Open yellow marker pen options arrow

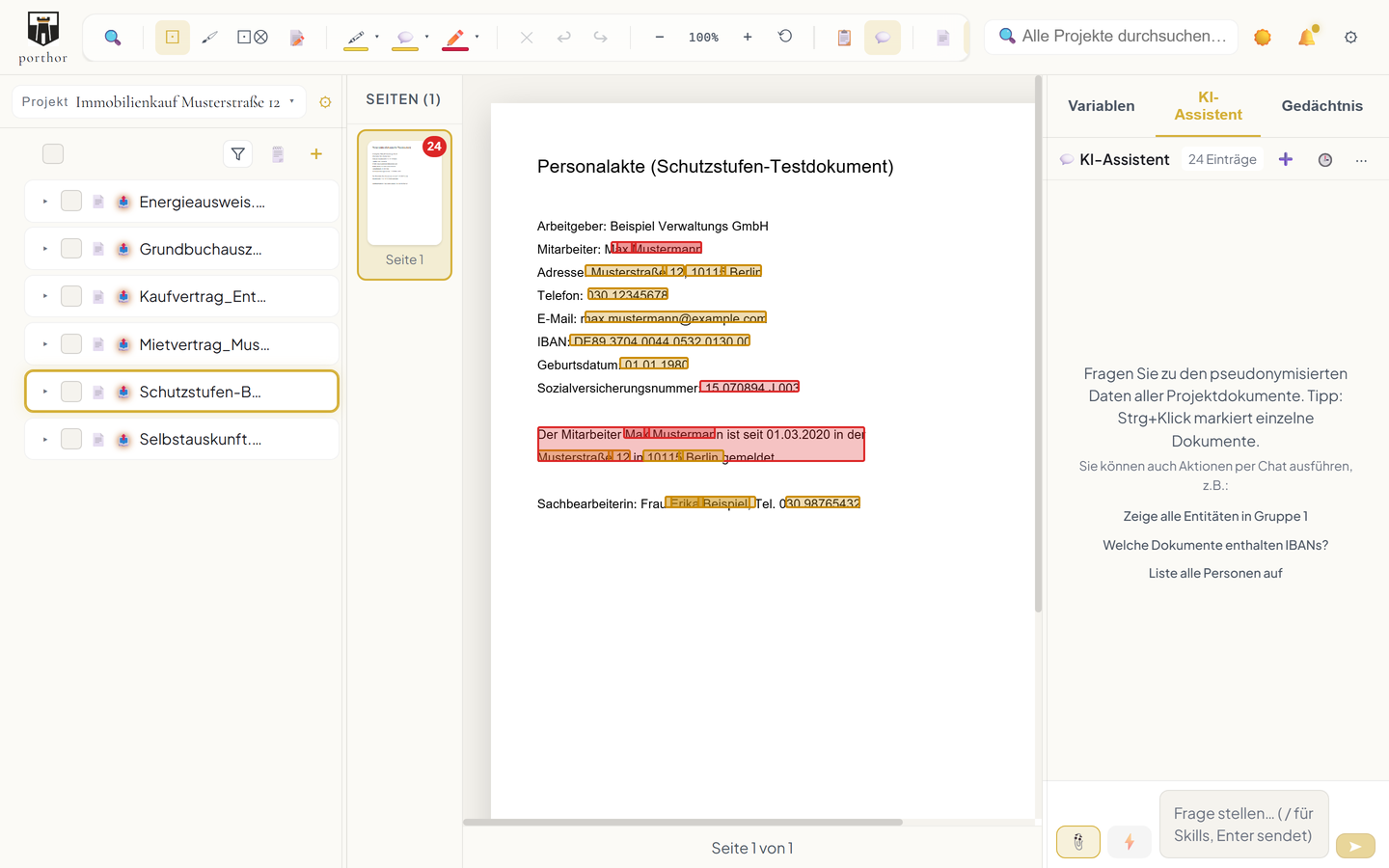coord(377,38)
